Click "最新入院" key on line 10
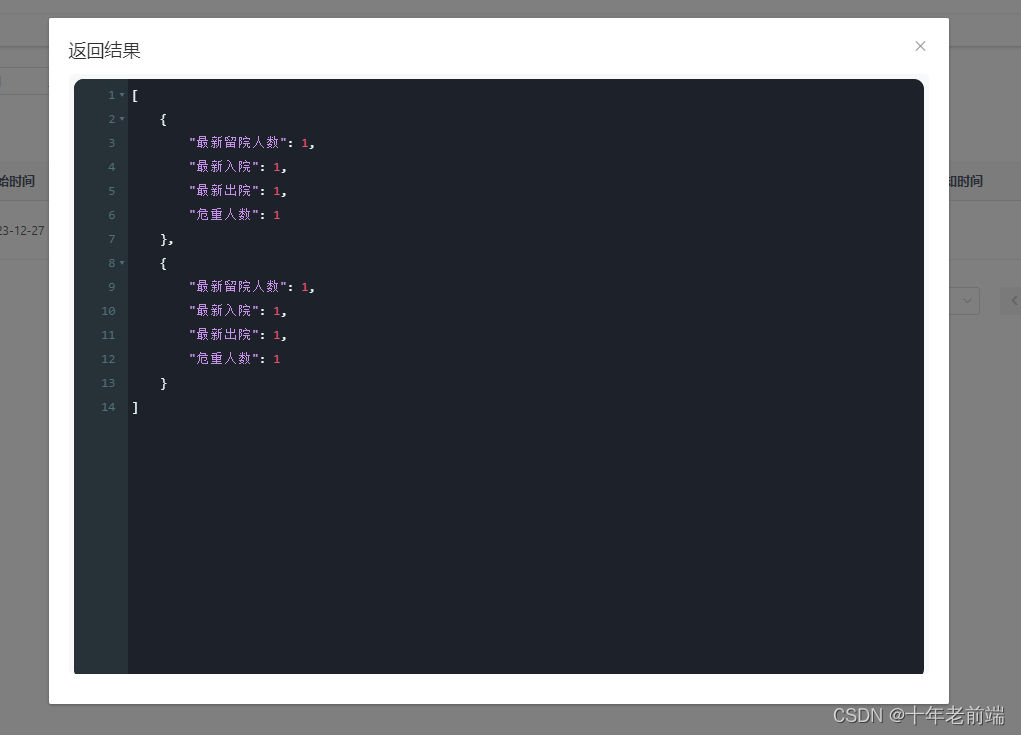1021x735 pixels. pyautogui.click(x=223, y=311)
